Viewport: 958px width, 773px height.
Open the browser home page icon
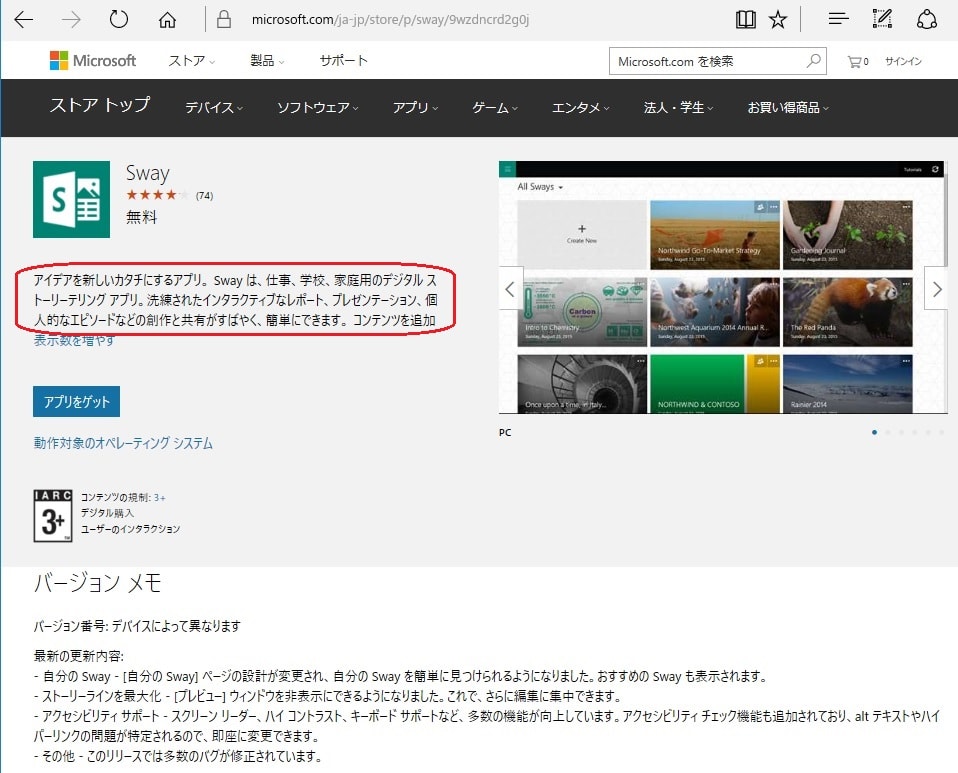[x=167, y=20]
